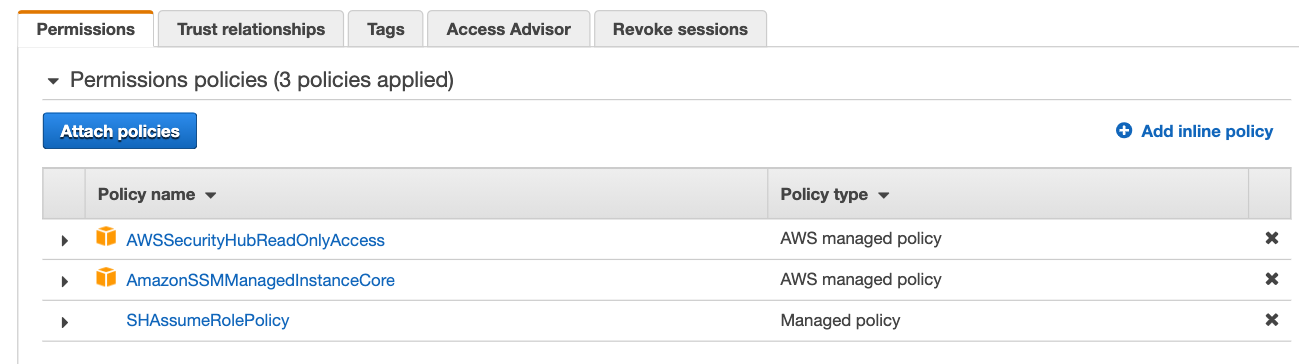This screenshot has width=1299, height=364.
Task: Open the Access Advisor tab
Action: pos(508,29)
